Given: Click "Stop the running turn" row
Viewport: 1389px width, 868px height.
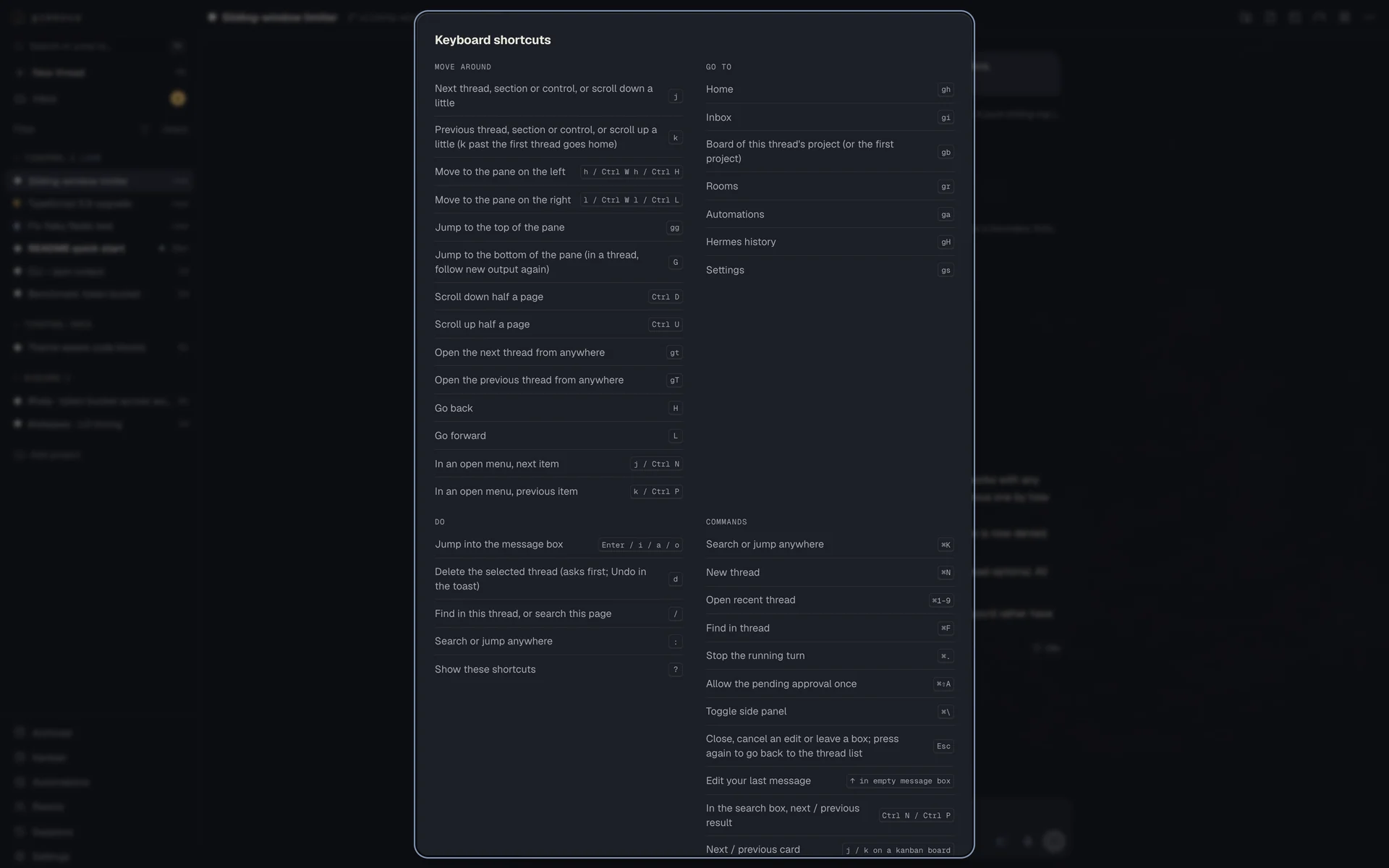Looking at the screenshot, I should [x=830, y=656].
